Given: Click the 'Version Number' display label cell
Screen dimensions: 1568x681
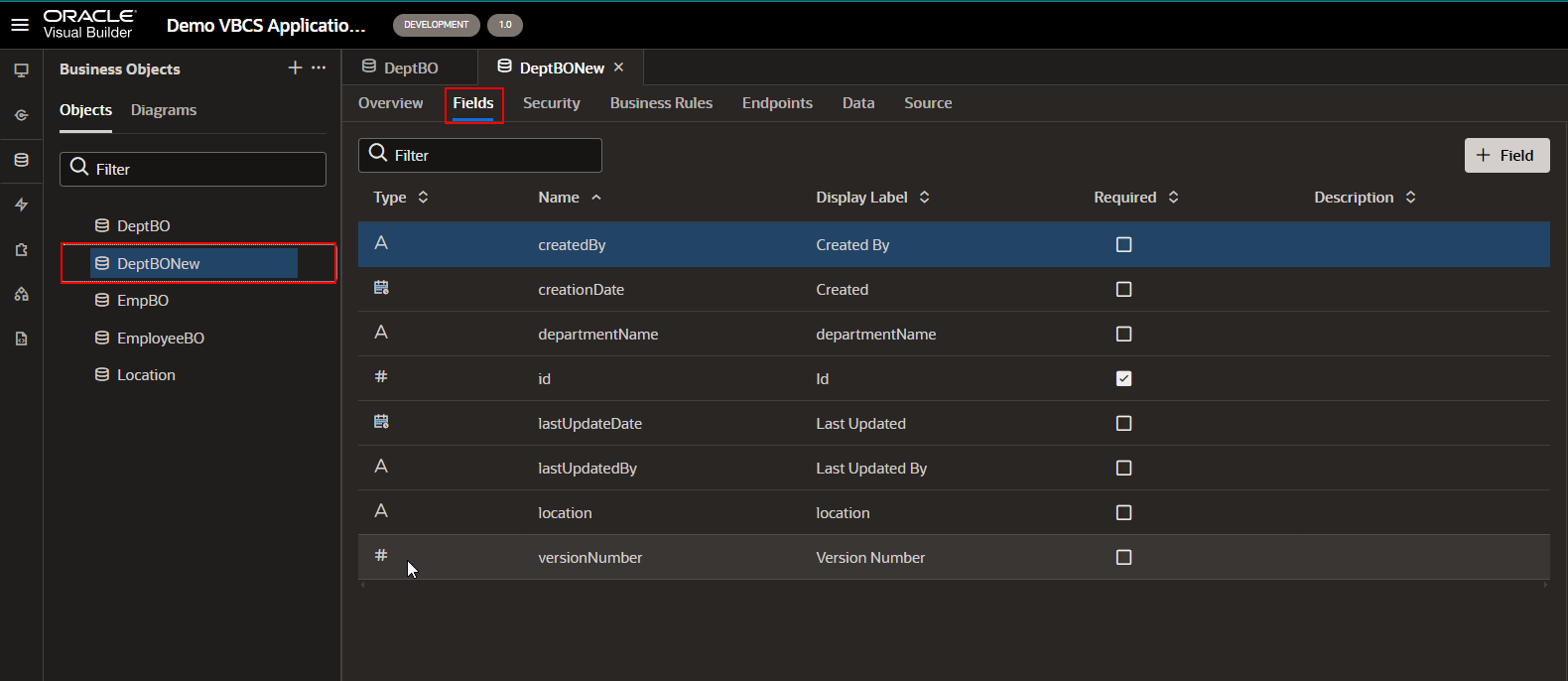Looking at the screenshot, I should click(x=870, y=558).
